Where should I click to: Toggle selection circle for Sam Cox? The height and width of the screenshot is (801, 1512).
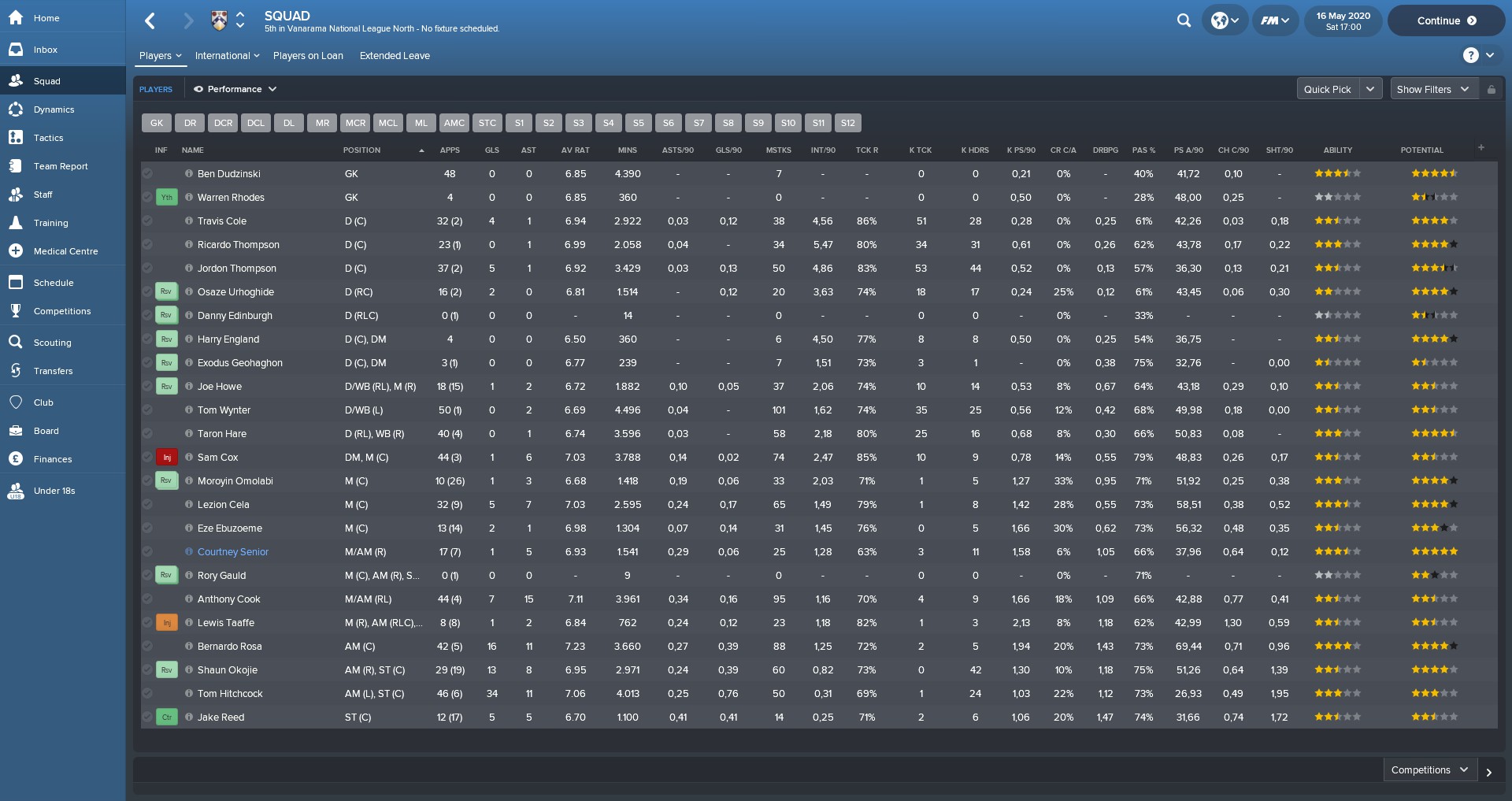coord(147,457)
